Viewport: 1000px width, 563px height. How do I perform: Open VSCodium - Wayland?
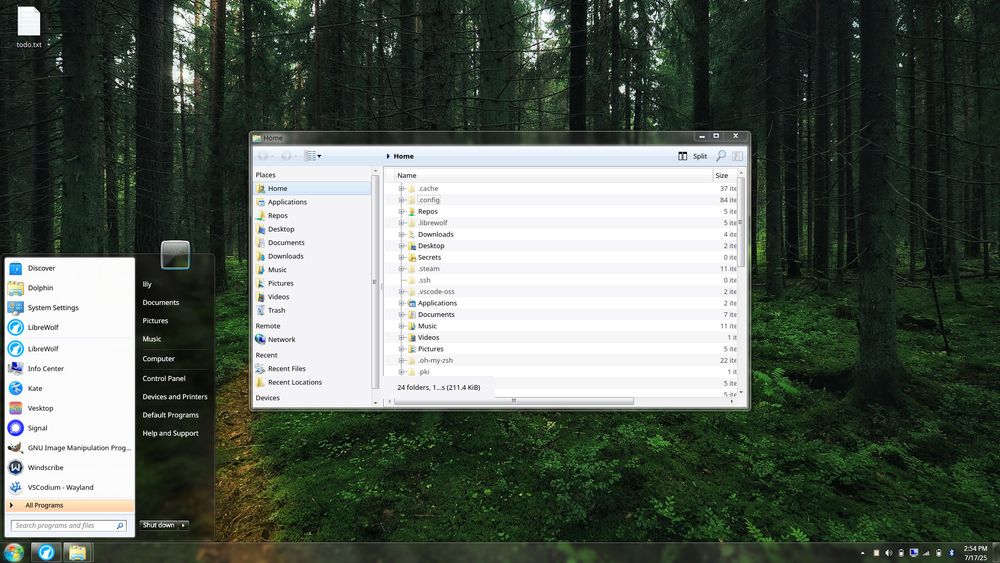69,487
